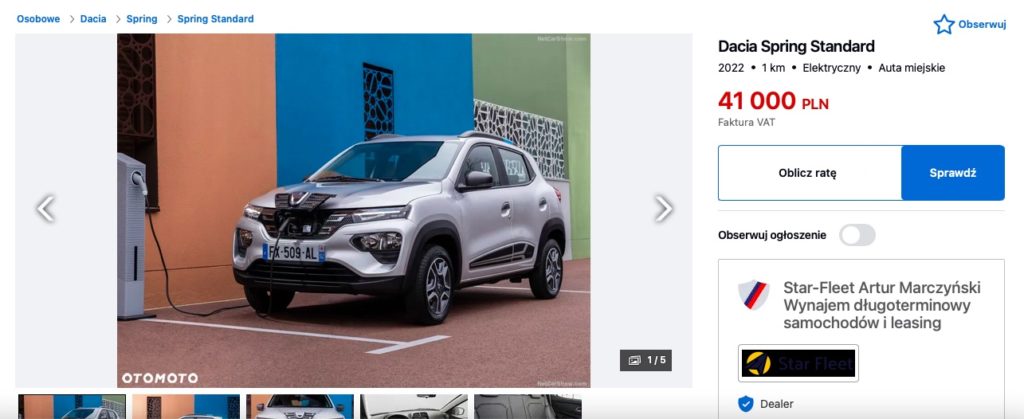The height and width of the screenshot is (419, 1024).
Task: Click the blue Dealer verified shield icon
Action: [x=745, y=404]
